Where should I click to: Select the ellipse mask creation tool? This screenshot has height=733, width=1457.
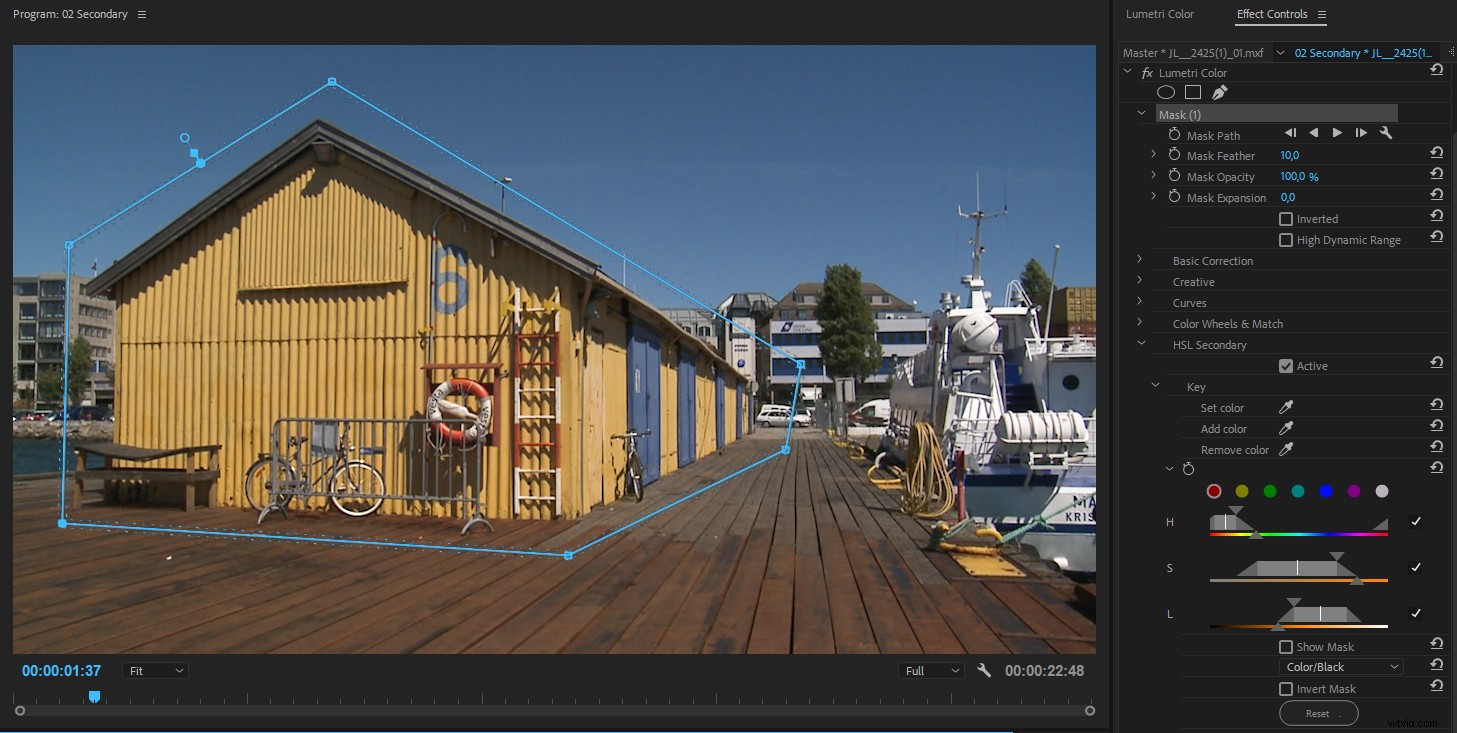click(x=1165, y=92)
